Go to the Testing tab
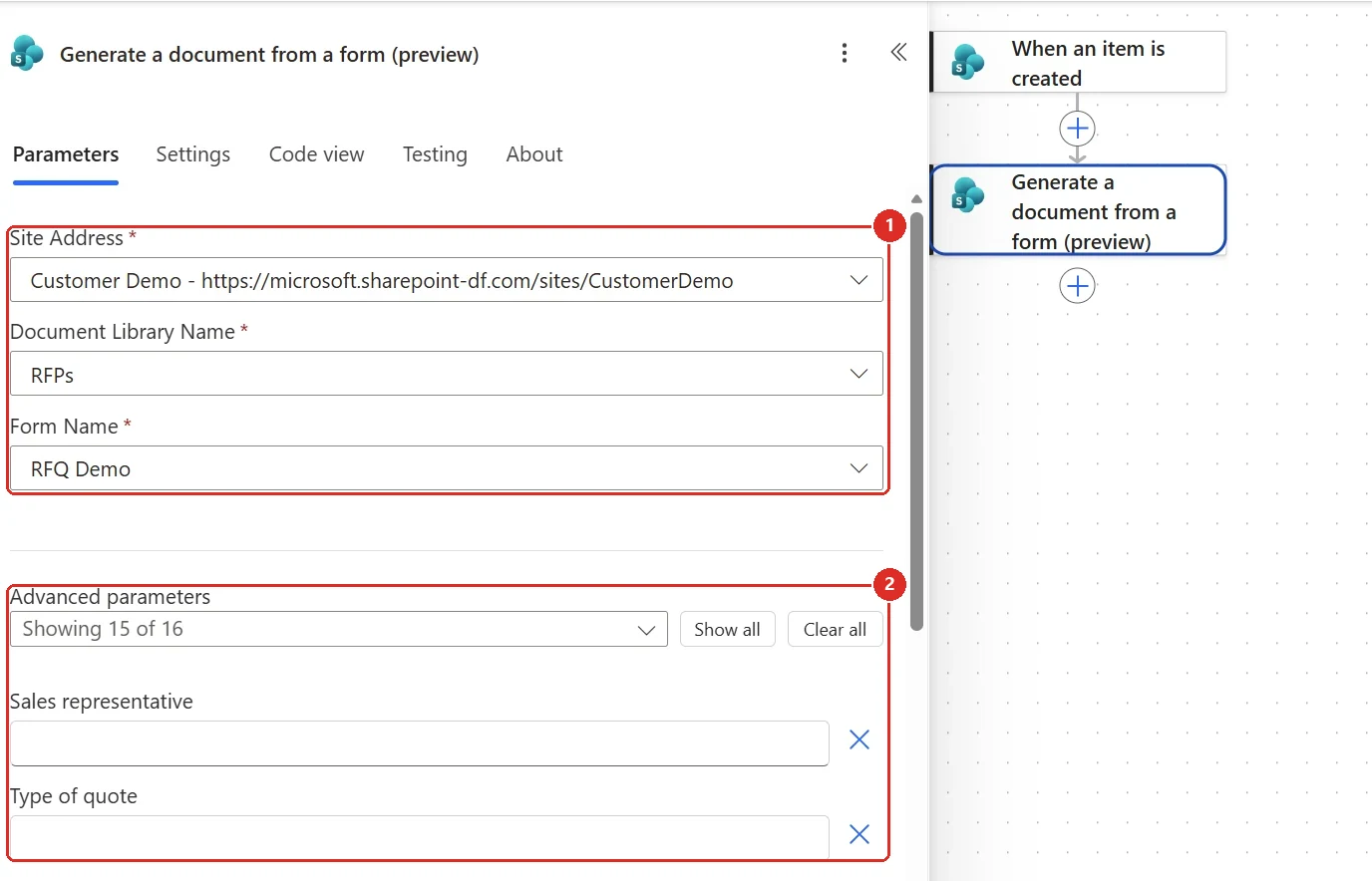 pos(435,154)
